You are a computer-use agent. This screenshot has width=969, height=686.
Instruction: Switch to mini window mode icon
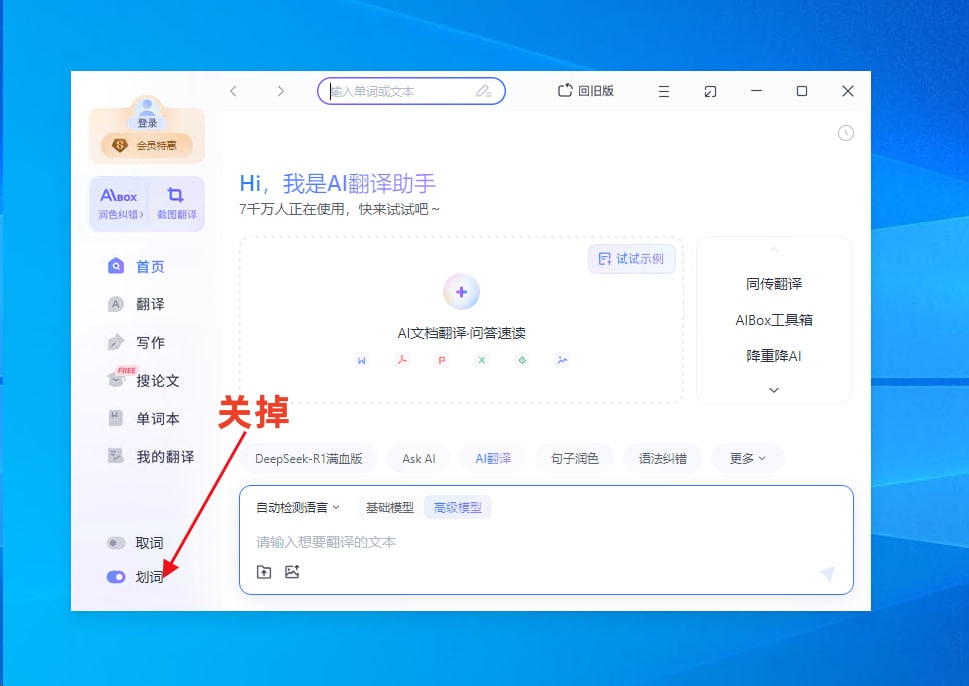point(710,91)
